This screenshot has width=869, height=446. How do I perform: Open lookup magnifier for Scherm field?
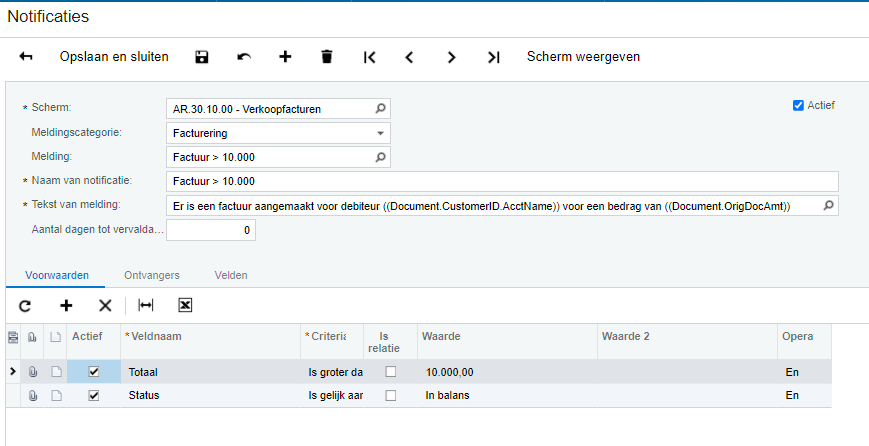click(380, 109)
